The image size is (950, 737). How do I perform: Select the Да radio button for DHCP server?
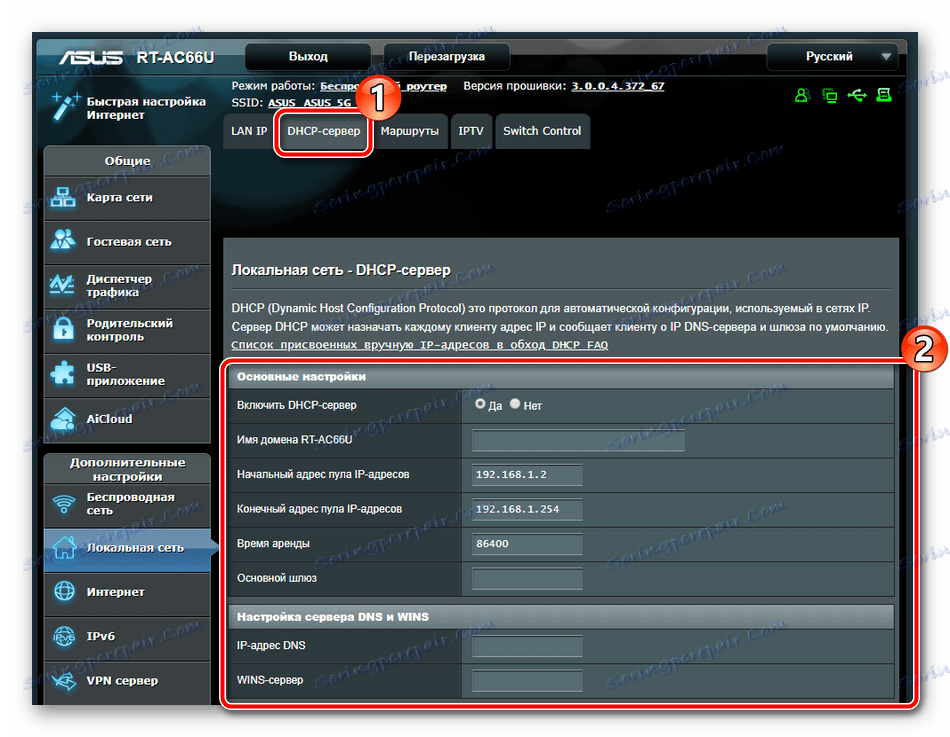(480, 404)
